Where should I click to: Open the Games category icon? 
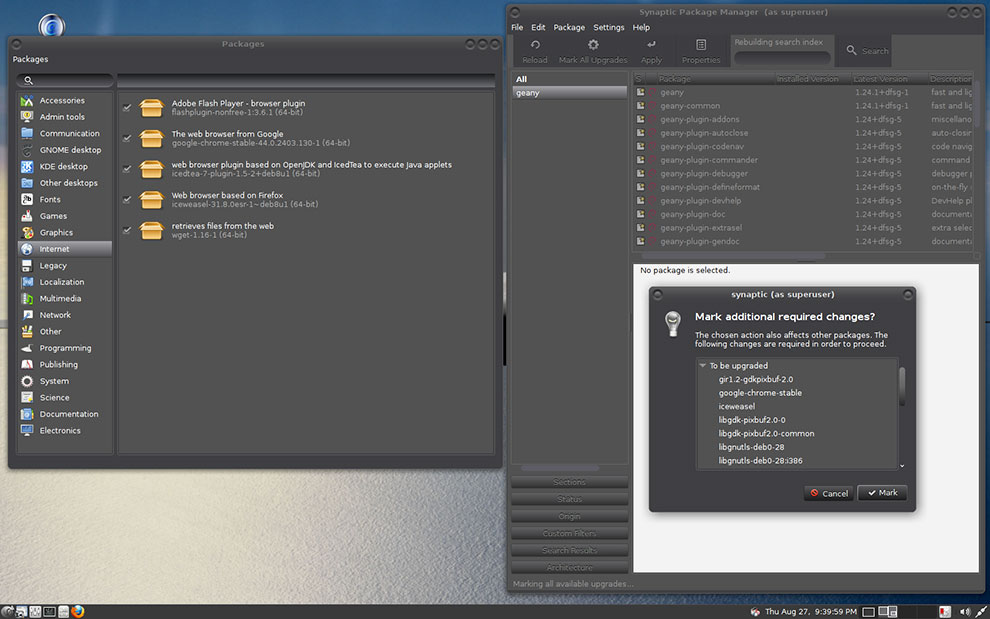pyautogui.click(x=27, y=216)
